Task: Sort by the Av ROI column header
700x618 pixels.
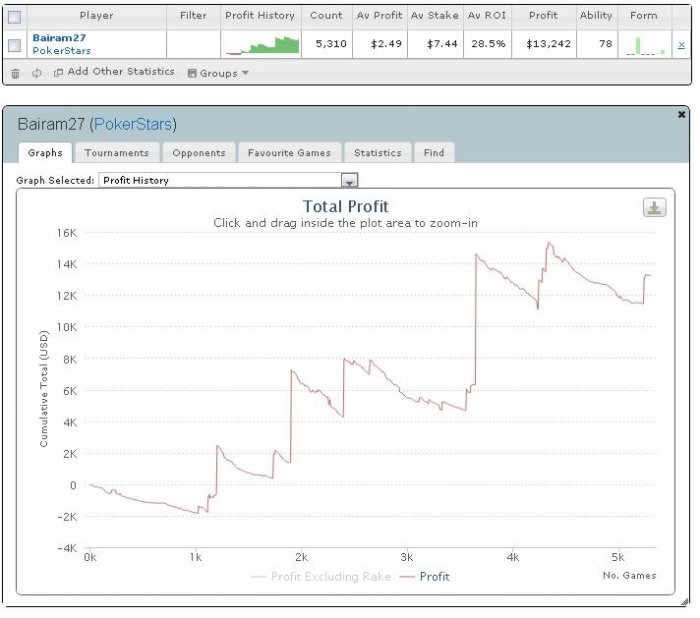Action: (x=487, y=16)
